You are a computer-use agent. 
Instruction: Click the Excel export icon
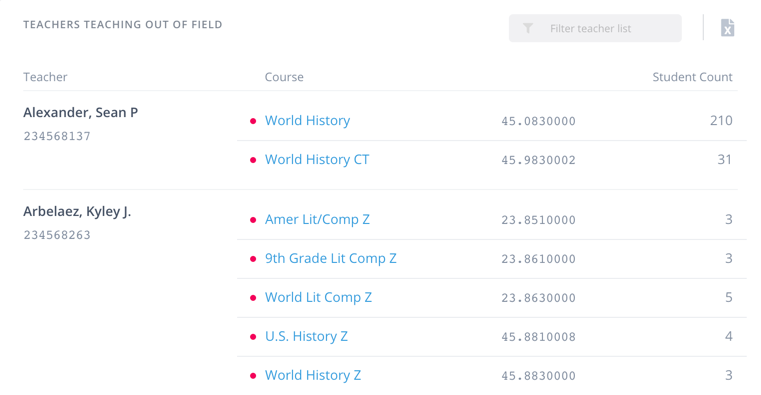[x=727, y=28]
